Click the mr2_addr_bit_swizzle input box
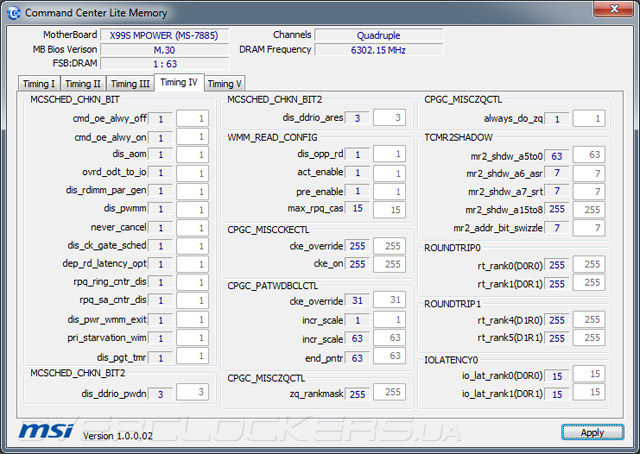Viewport: 640px width, 454px height. (589, 227)
